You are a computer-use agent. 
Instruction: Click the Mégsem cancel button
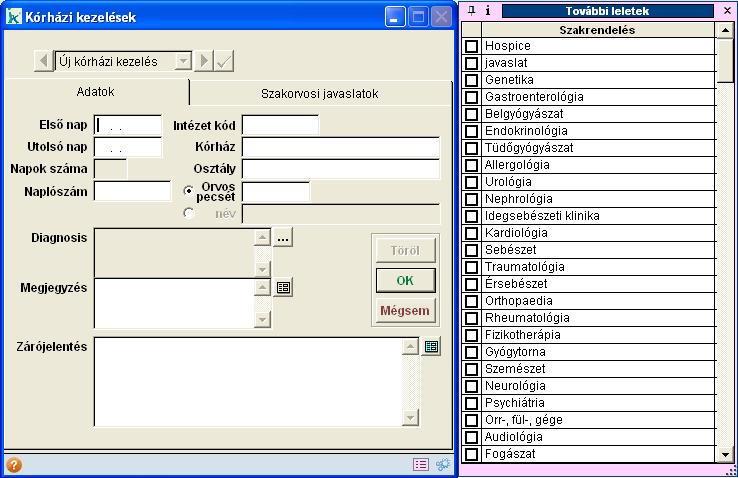pos(404,311)
